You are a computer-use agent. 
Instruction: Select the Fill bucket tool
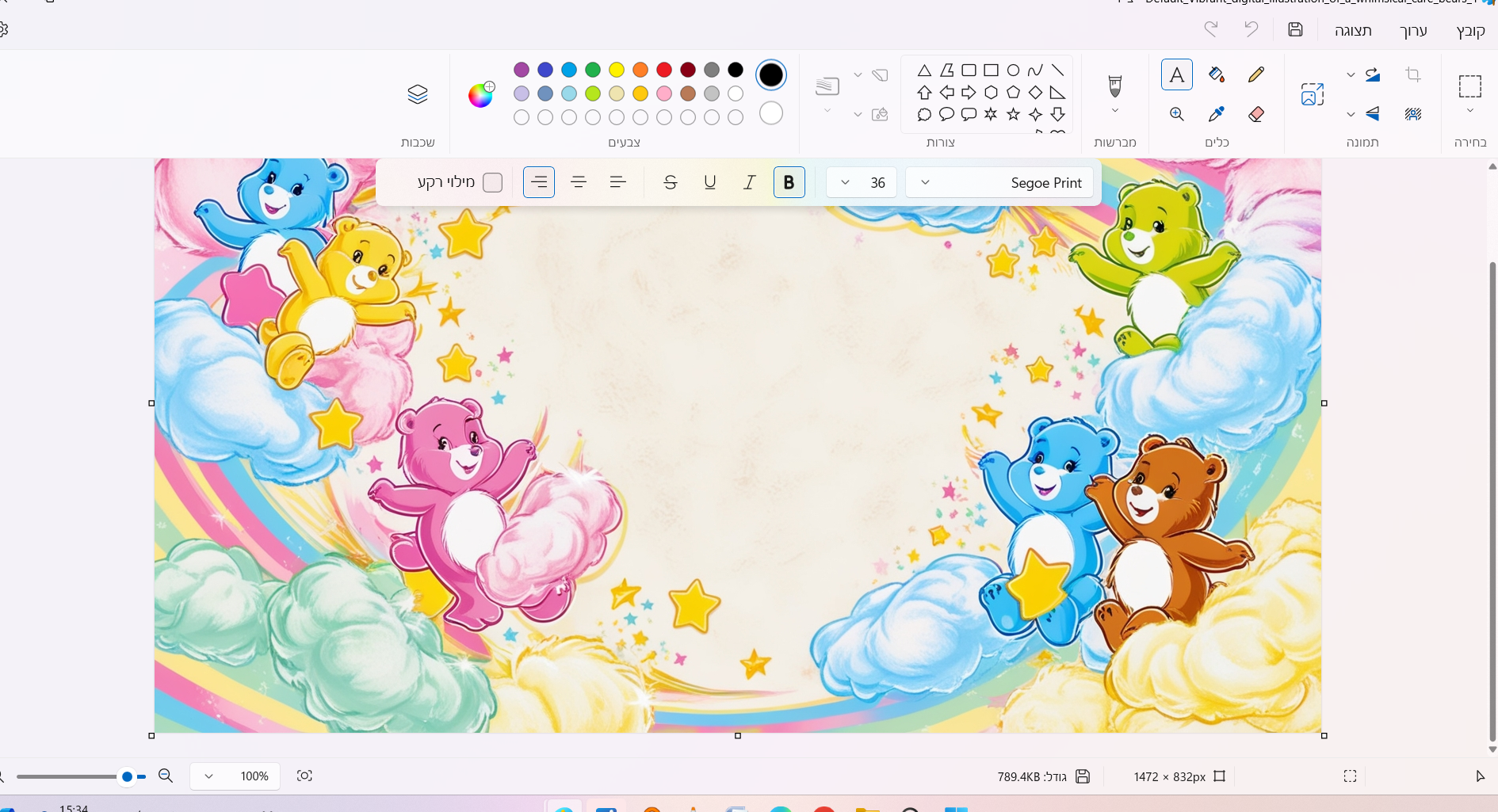pyautogui.click(x=1217, y=74)
